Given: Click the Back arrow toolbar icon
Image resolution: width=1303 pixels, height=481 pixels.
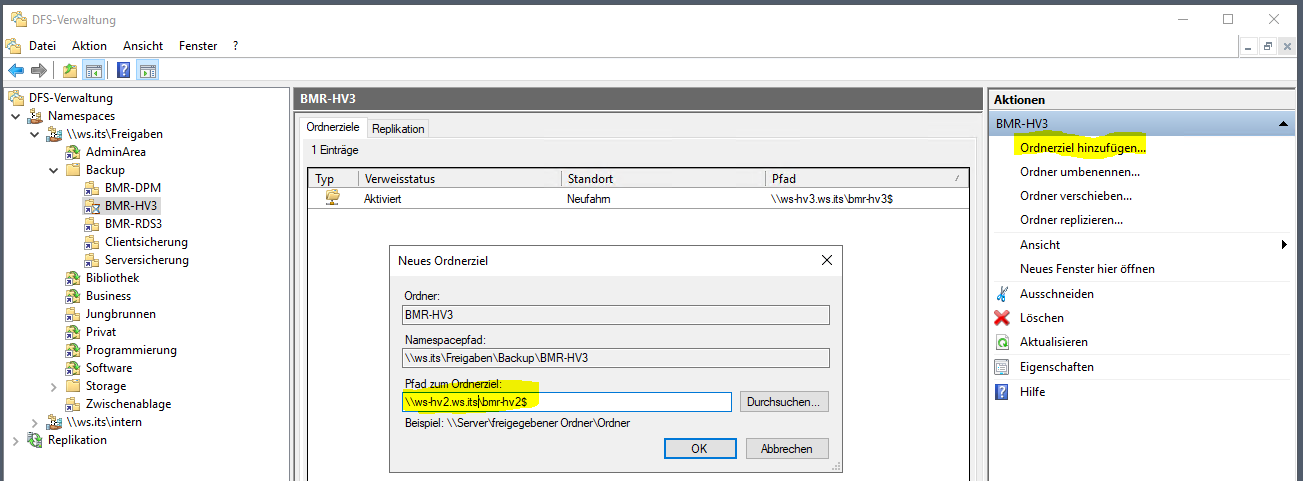Looking at the screenshot, I should tap(16, 70).
